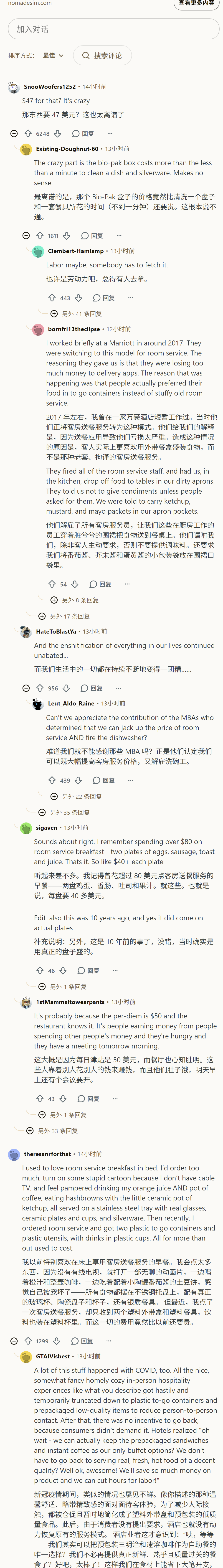Open GTAIVisbest's user profile link
The width and height of the screenshot is (223, 1568).
tap(53, 1356)
